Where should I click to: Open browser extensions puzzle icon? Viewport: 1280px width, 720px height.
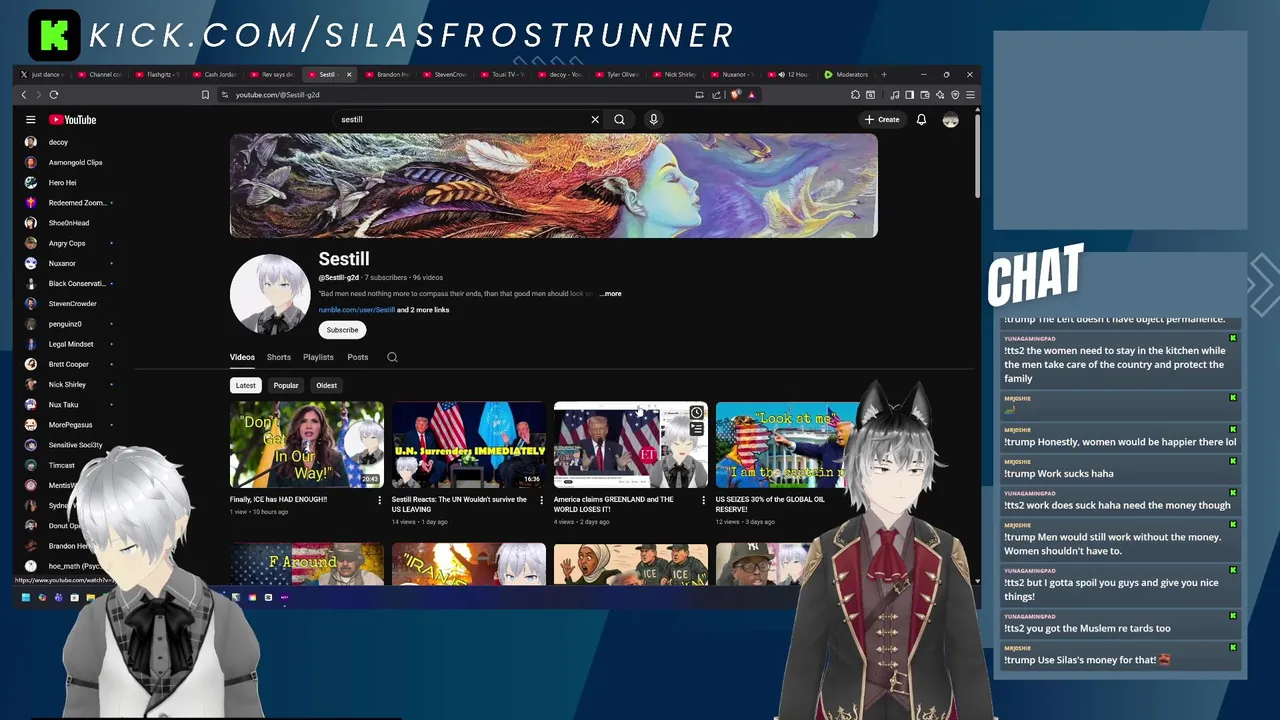pyautogui.click(x=855, y=95)
